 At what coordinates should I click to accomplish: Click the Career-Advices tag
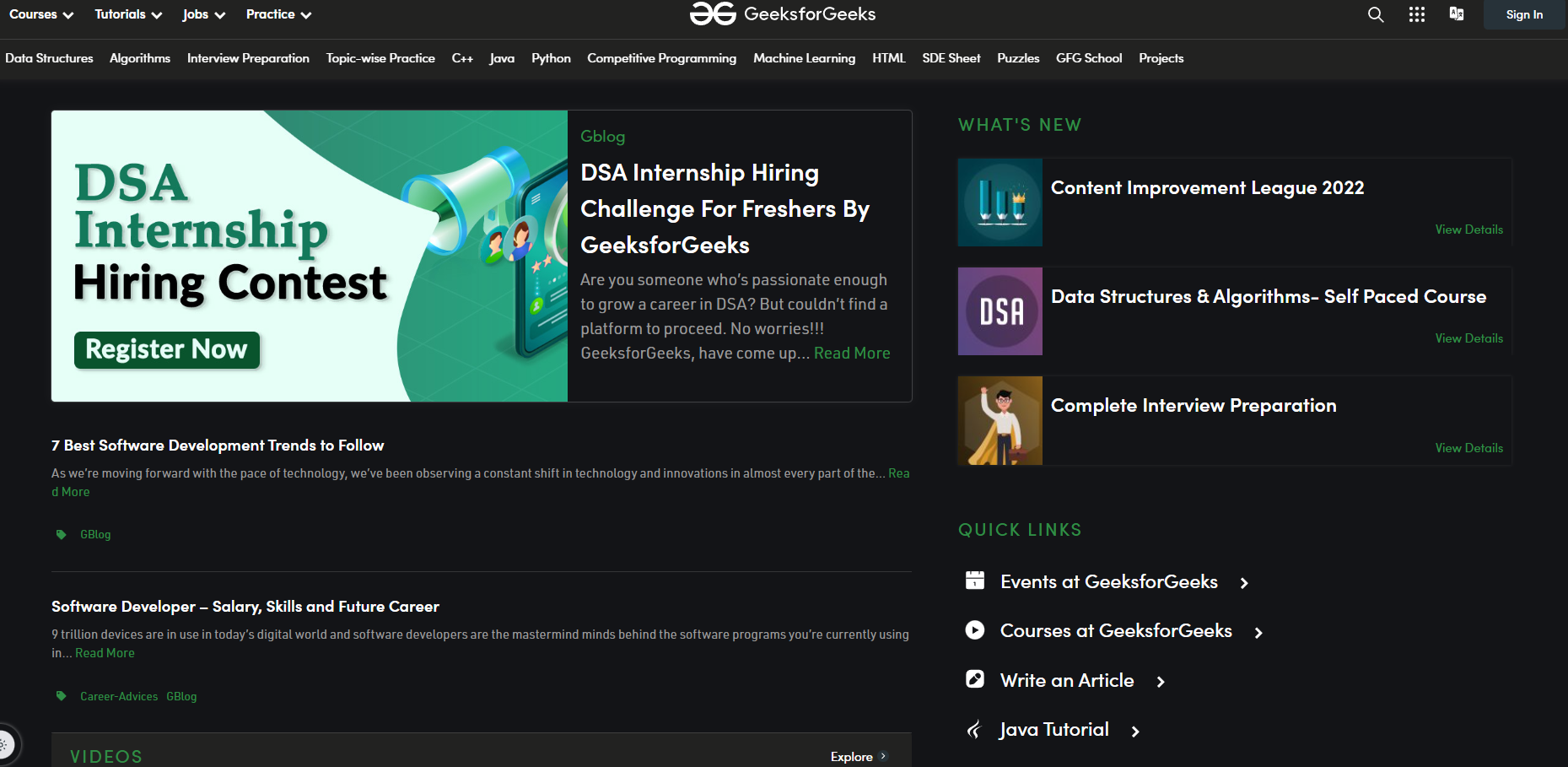(x=119, y=696)
